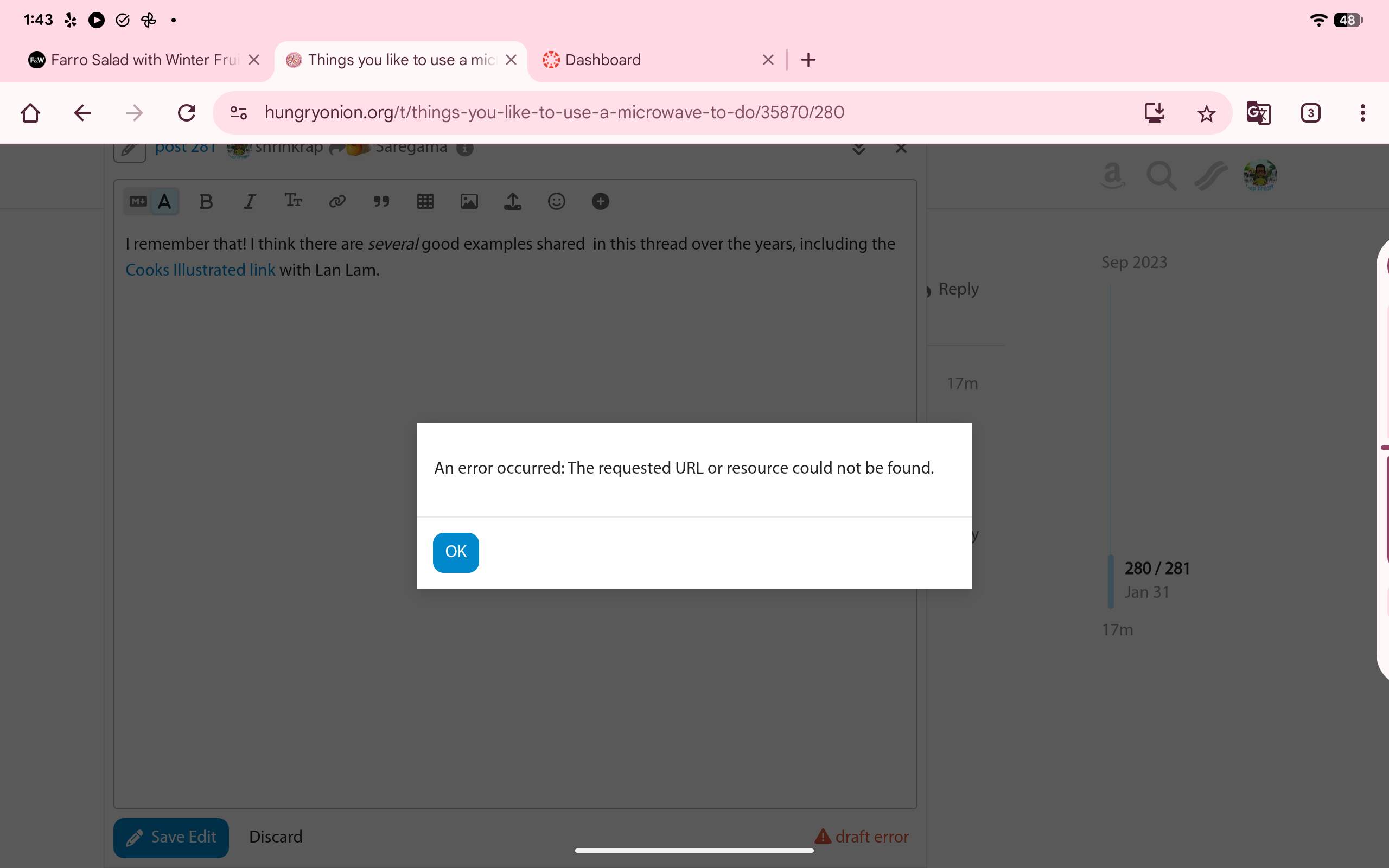
Task: Click the upload file icon
Action: coord(513,201)
